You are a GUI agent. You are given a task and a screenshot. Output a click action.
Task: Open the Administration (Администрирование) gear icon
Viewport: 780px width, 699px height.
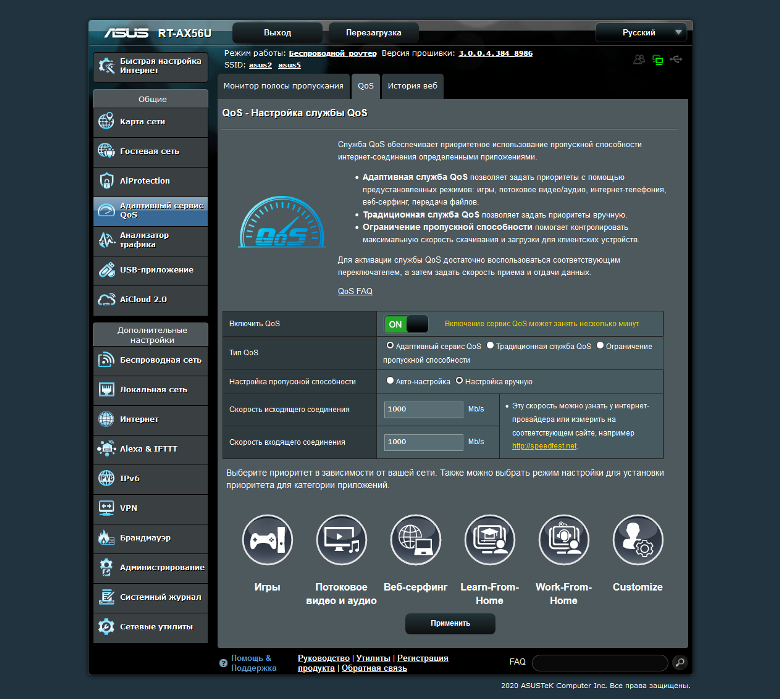tap(106, 567)
